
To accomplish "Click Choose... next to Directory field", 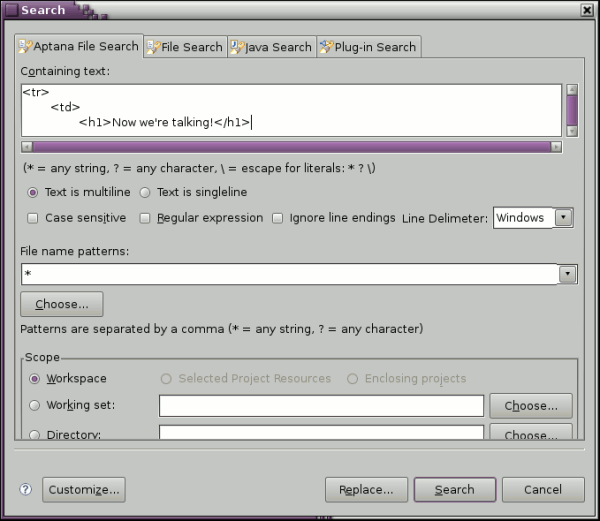I will (531, 432).
